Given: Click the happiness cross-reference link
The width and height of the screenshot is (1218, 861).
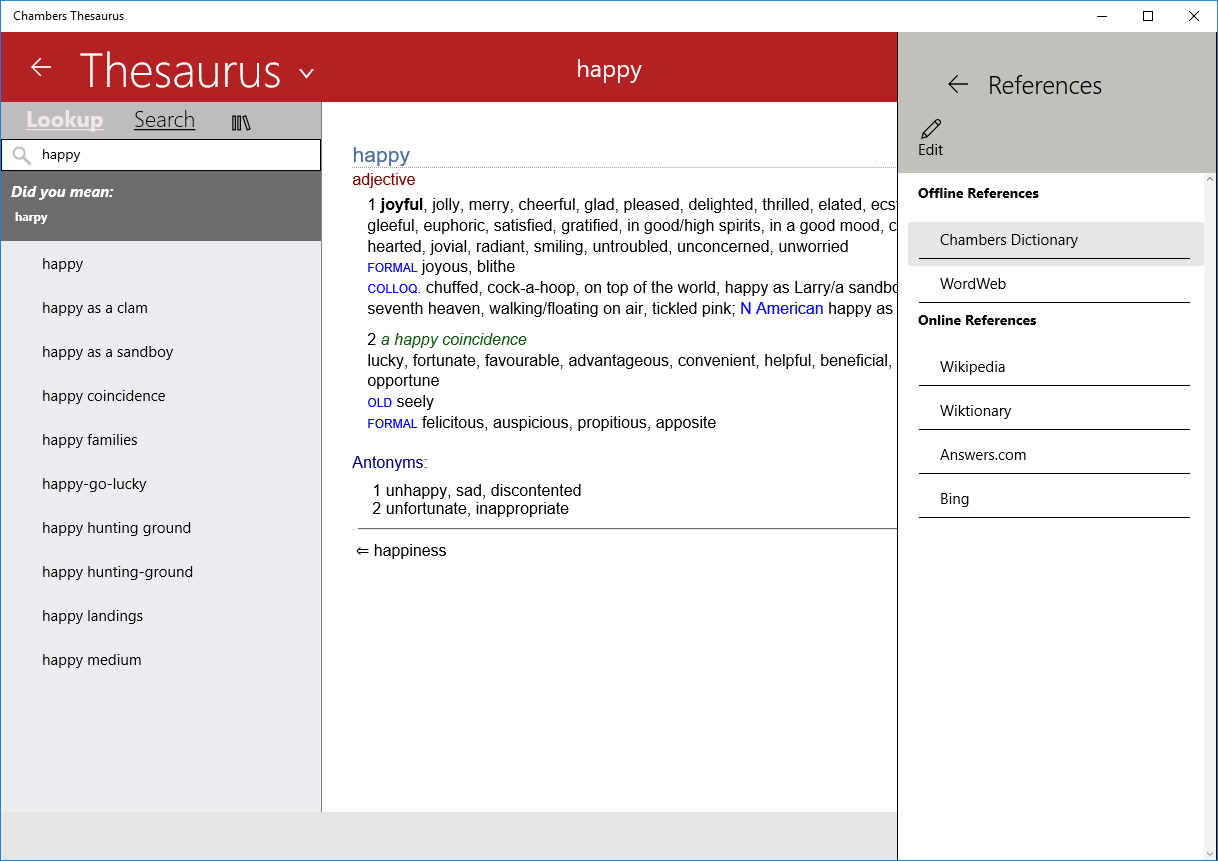Looking at the screenshot, I should pyautogui.click(x=410, y=550).
